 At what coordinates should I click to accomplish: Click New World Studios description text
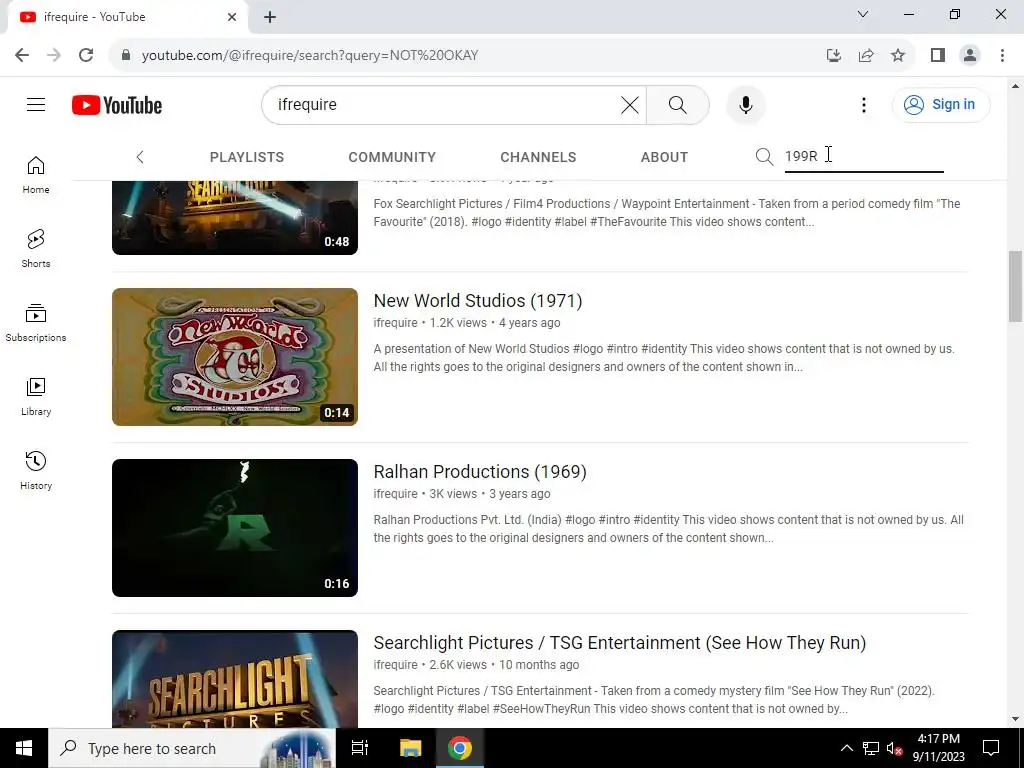pos(664,358)
